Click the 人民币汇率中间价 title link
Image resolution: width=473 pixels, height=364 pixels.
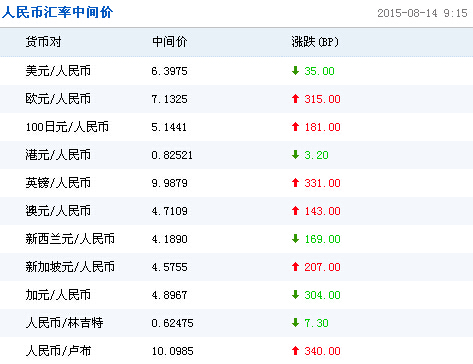point(57,12)
